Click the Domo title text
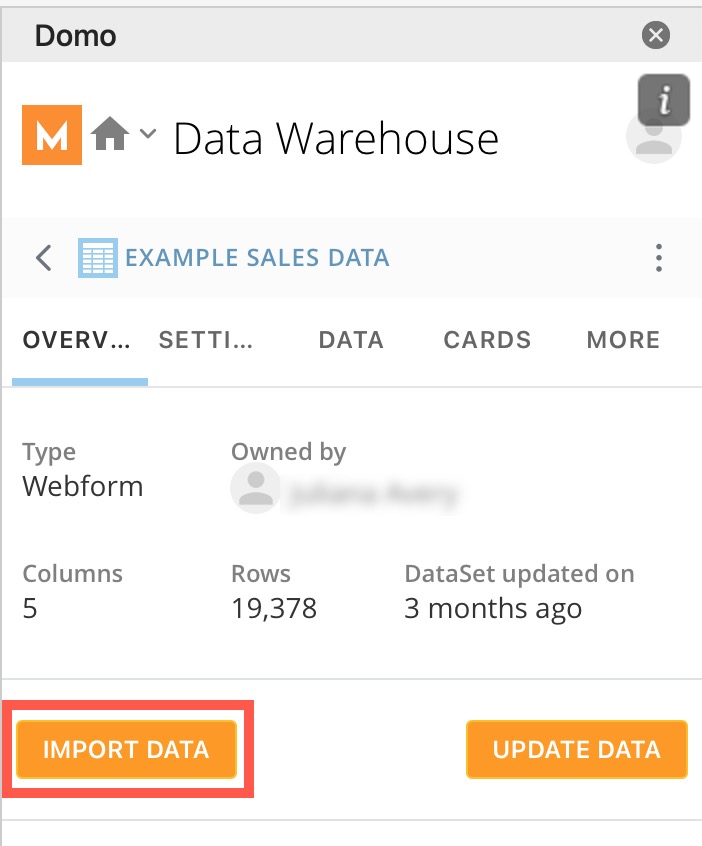Screen dimensions: 702x846 [76, 35]
